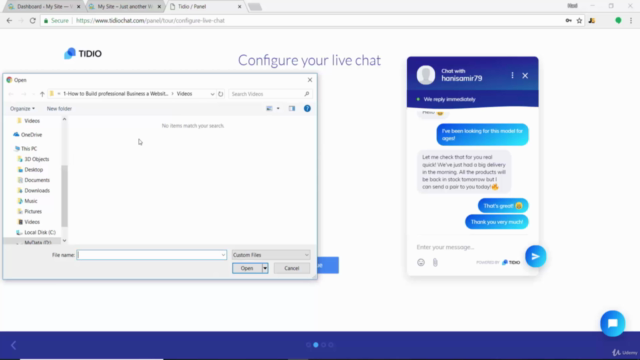Open Desktop in navigation tree

coord(30,170)
